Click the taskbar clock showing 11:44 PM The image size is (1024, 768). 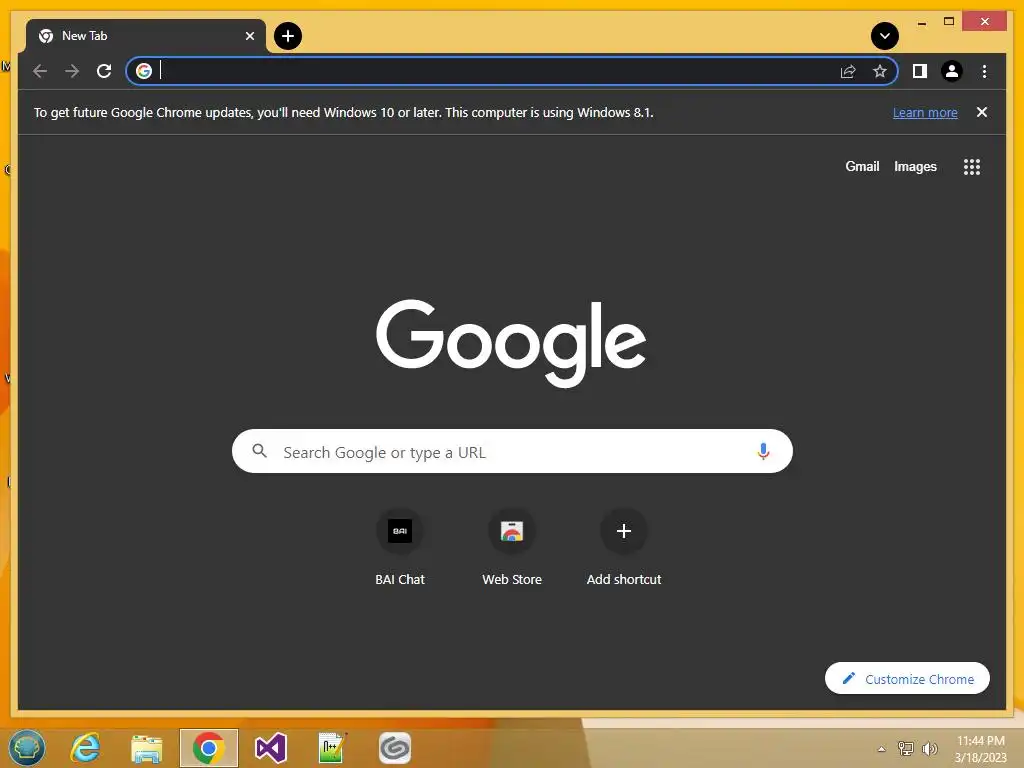pos(980,748)
